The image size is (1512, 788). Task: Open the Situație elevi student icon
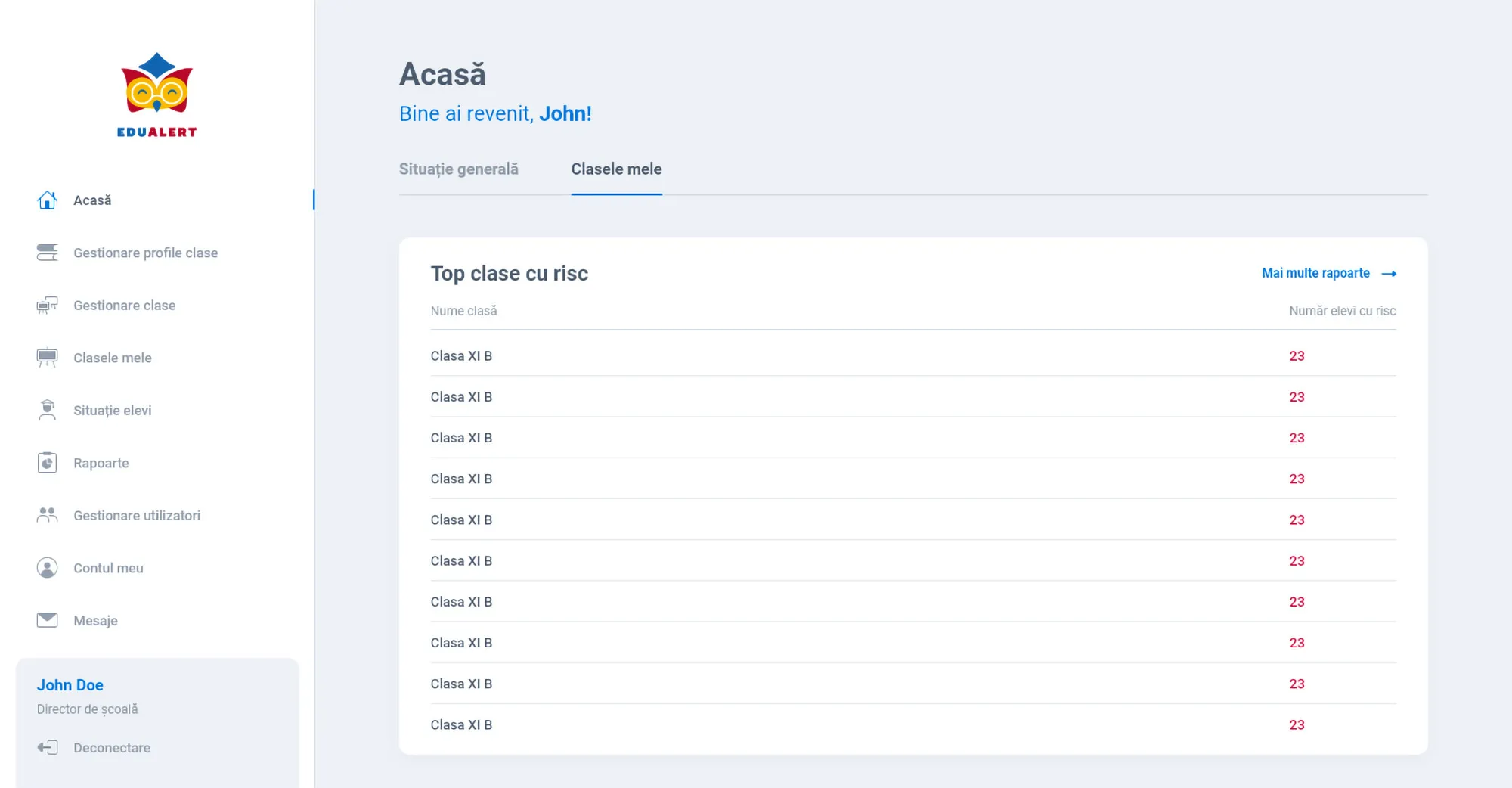[x=47, y=410]
